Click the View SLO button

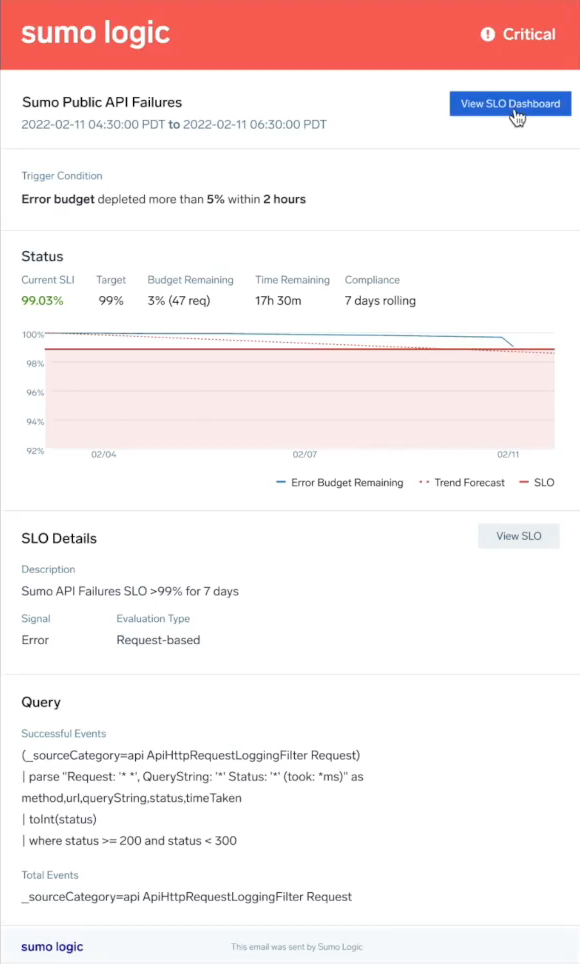coord(518,536)
